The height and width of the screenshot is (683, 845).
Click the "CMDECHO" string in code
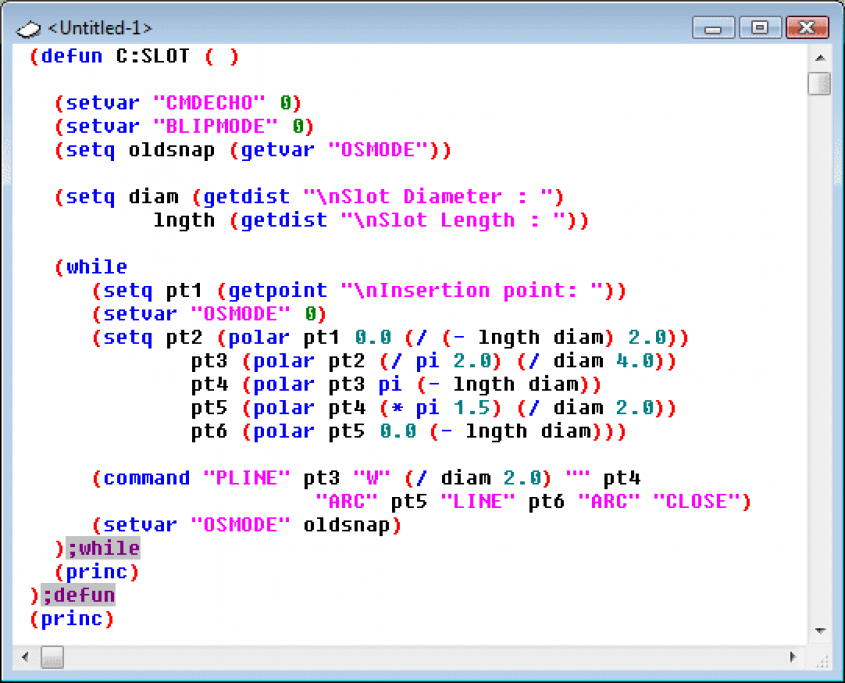click(x=209, y=102)
